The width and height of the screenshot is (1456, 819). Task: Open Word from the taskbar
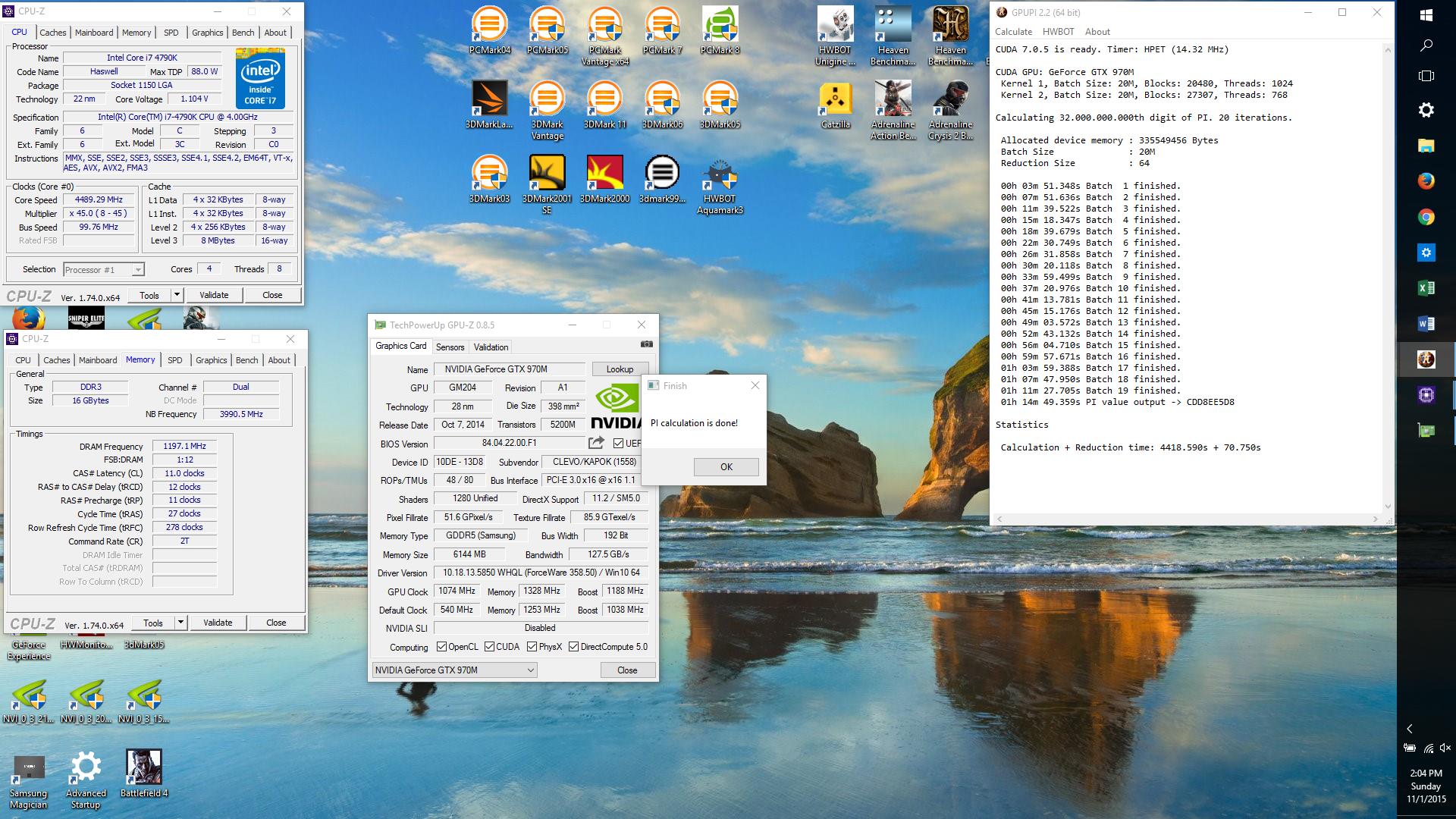point(1426,324)
